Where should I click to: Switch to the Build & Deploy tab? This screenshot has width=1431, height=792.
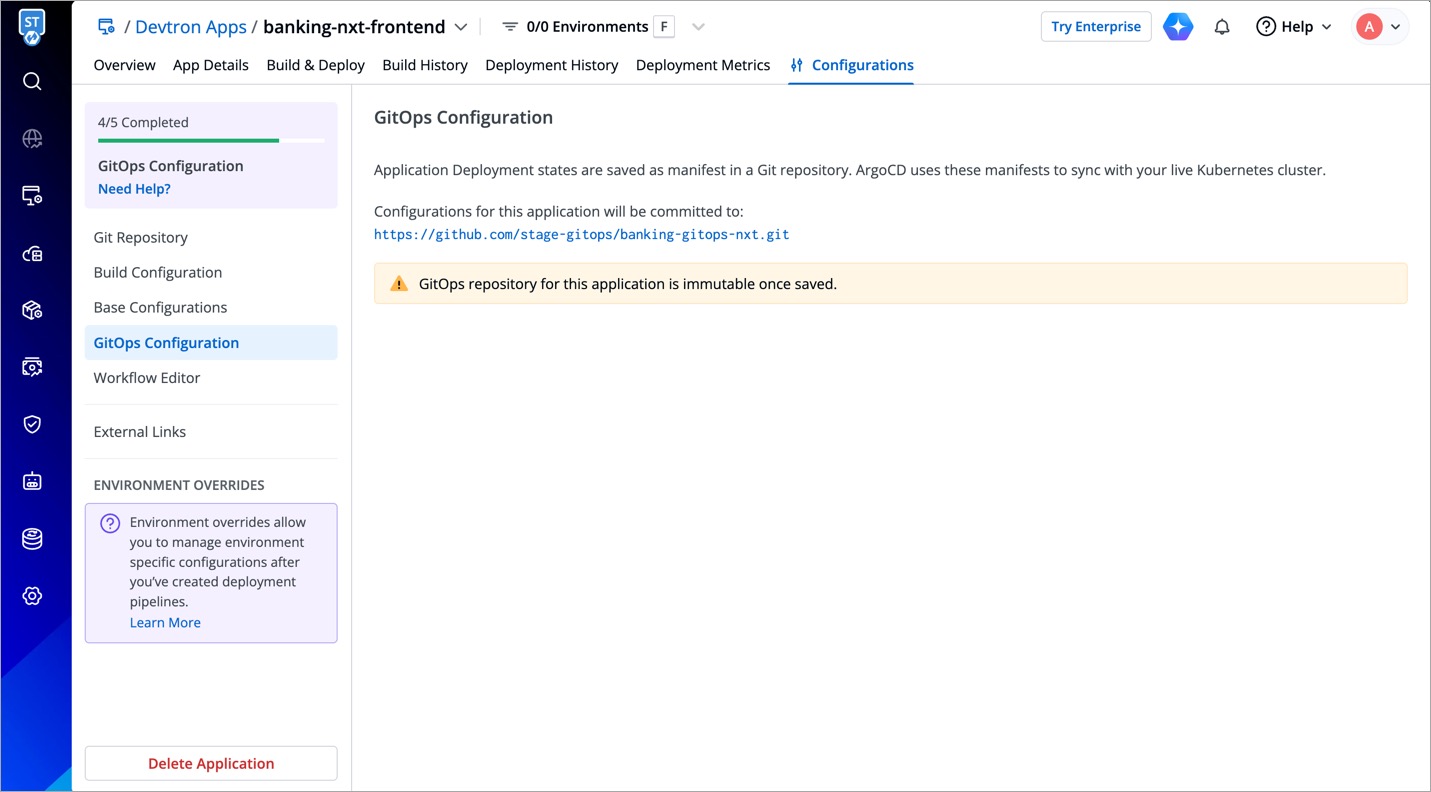pos(315,65)
